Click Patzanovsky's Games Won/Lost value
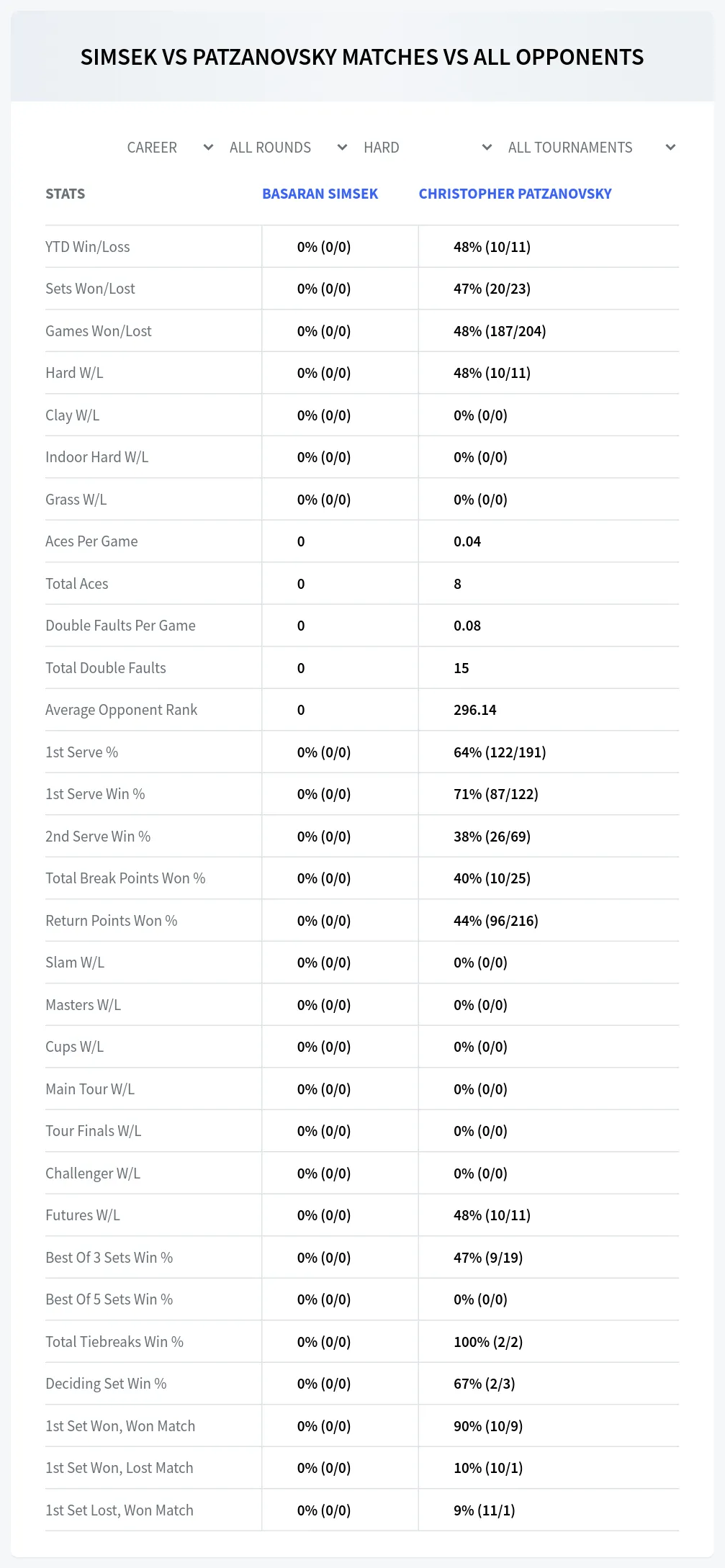The width and height of the screenshot is (725, 1568). [500, 331]
